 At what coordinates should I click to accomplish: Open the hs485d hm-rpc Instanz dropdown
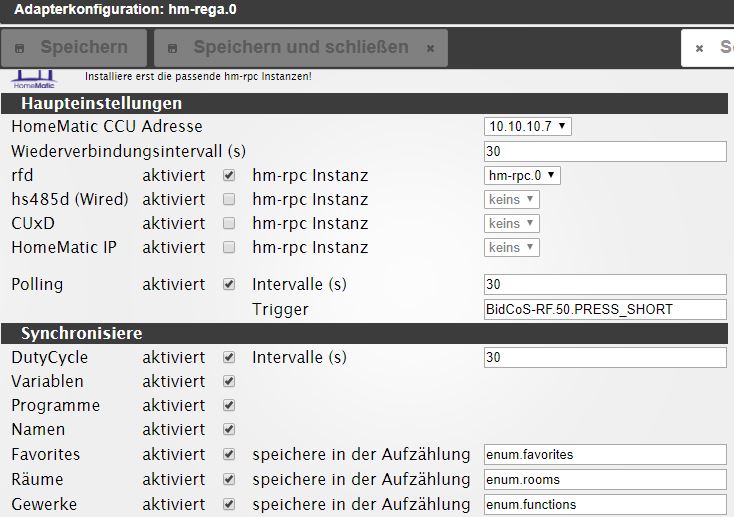[x=512, y=199]
